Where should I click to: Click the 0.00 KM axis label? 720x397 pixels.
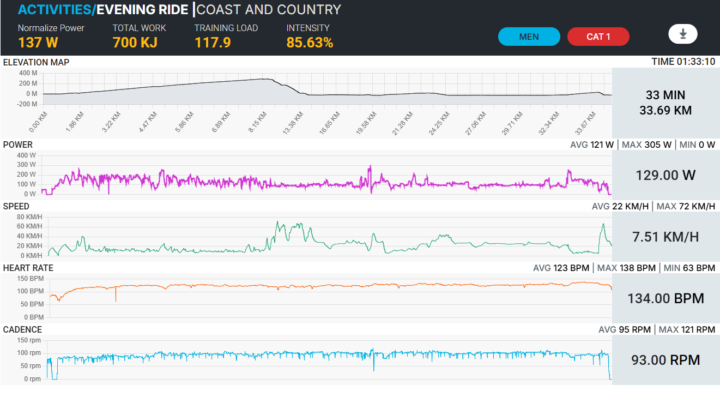click(x=39, y=123)
